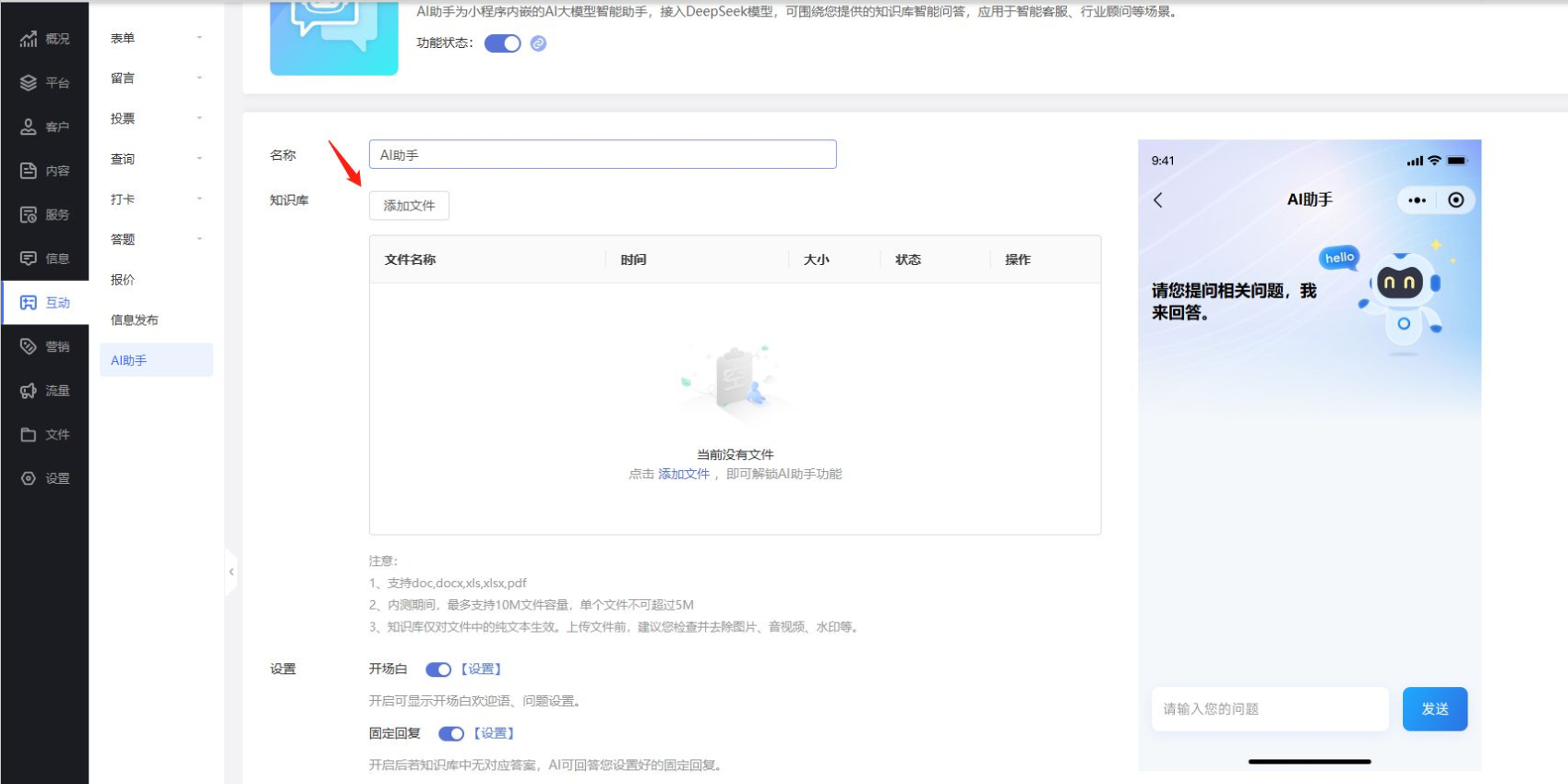1568x784 pixels.
Task: Turn off the 固定回复 switch
Action: tap(450, 734)
